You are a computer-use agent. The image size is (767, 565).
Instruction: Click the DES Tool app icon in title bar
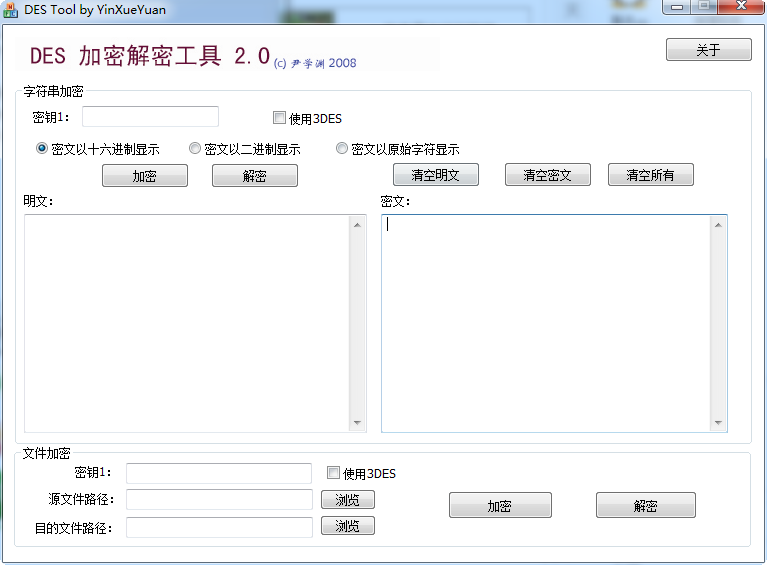pyautogui.click(x=10, y=10)
